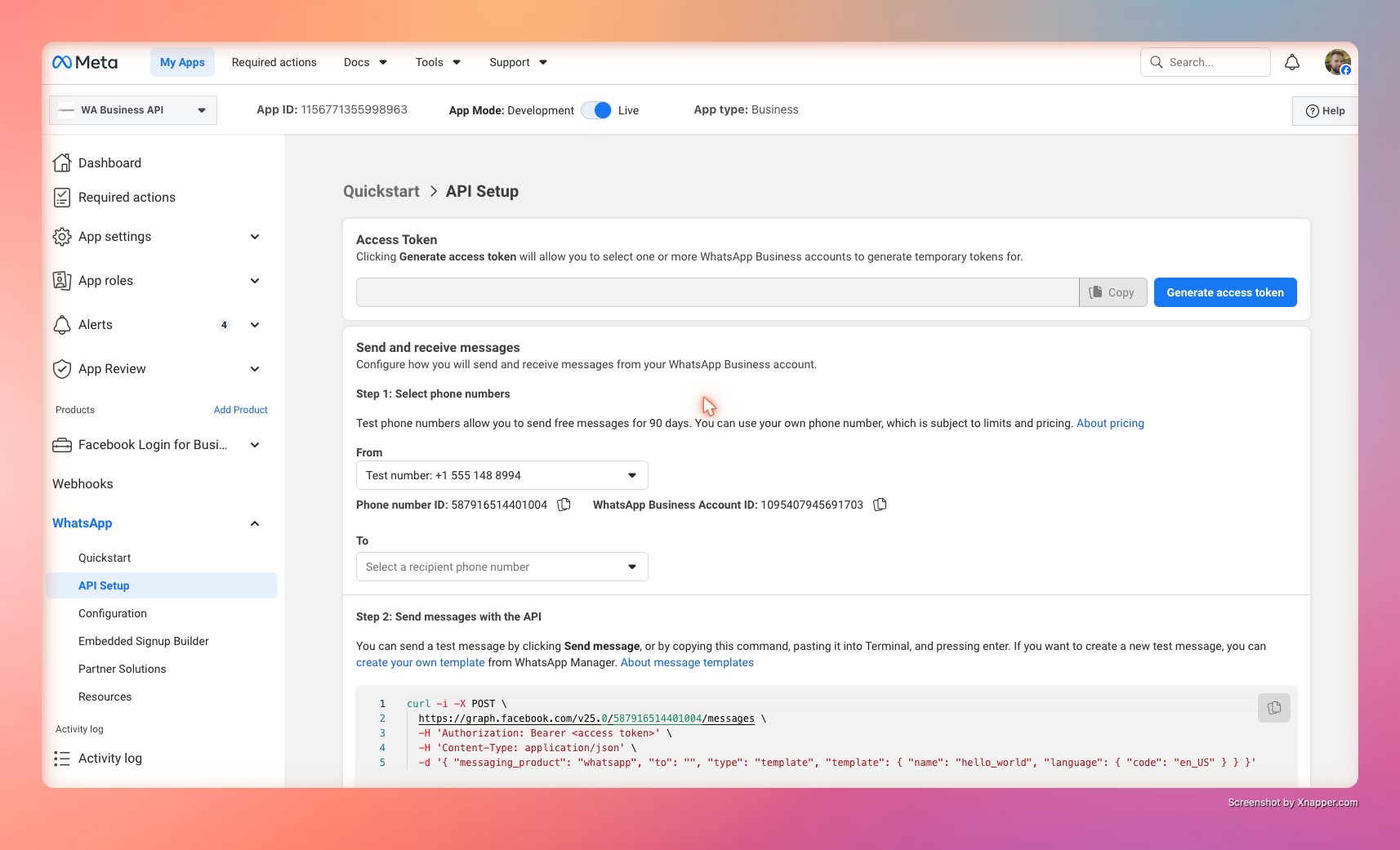The image size is (1400, 850).
Task: Click the Help question mark icon
Action: click(1313, 111)
